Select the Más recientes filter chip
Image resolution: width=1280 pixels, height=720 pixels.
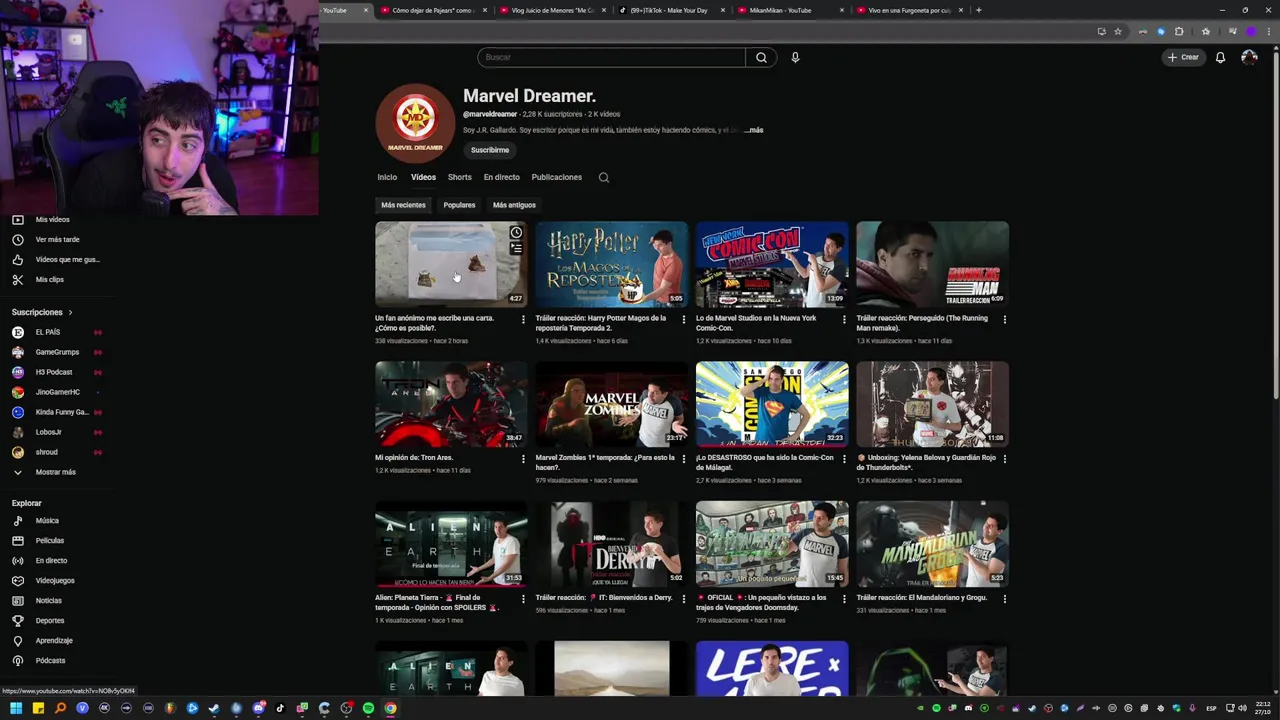[403, 205]
